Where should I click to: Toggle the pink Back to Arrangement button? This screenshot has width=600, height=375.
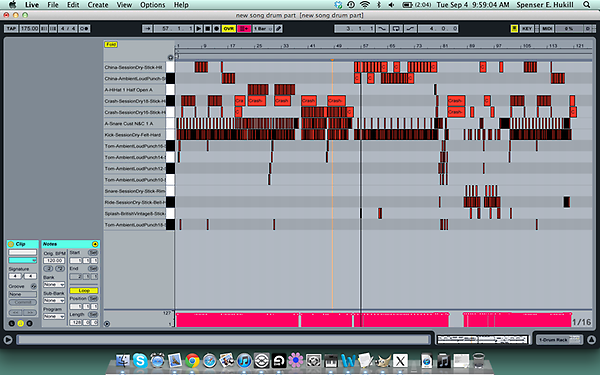coord(244,29)
